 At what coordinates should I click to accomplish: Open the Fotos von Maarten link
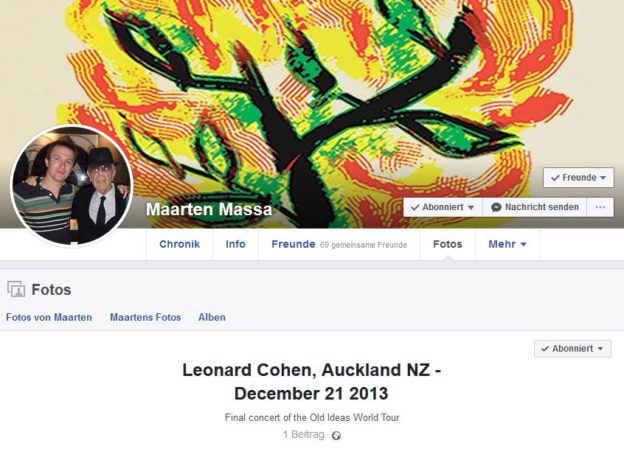point(49,318)
